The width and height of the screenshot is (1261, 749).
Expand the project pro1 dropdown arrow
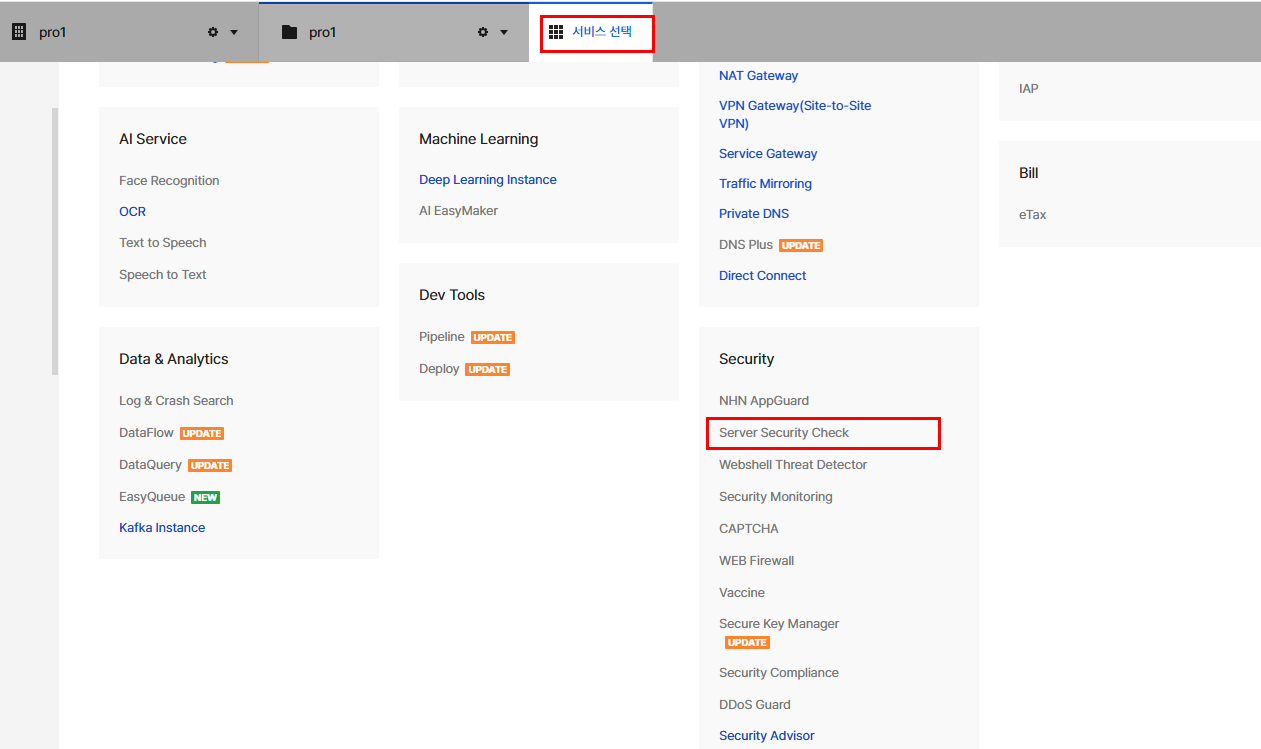pyautogui.click(x=504, y=32)
